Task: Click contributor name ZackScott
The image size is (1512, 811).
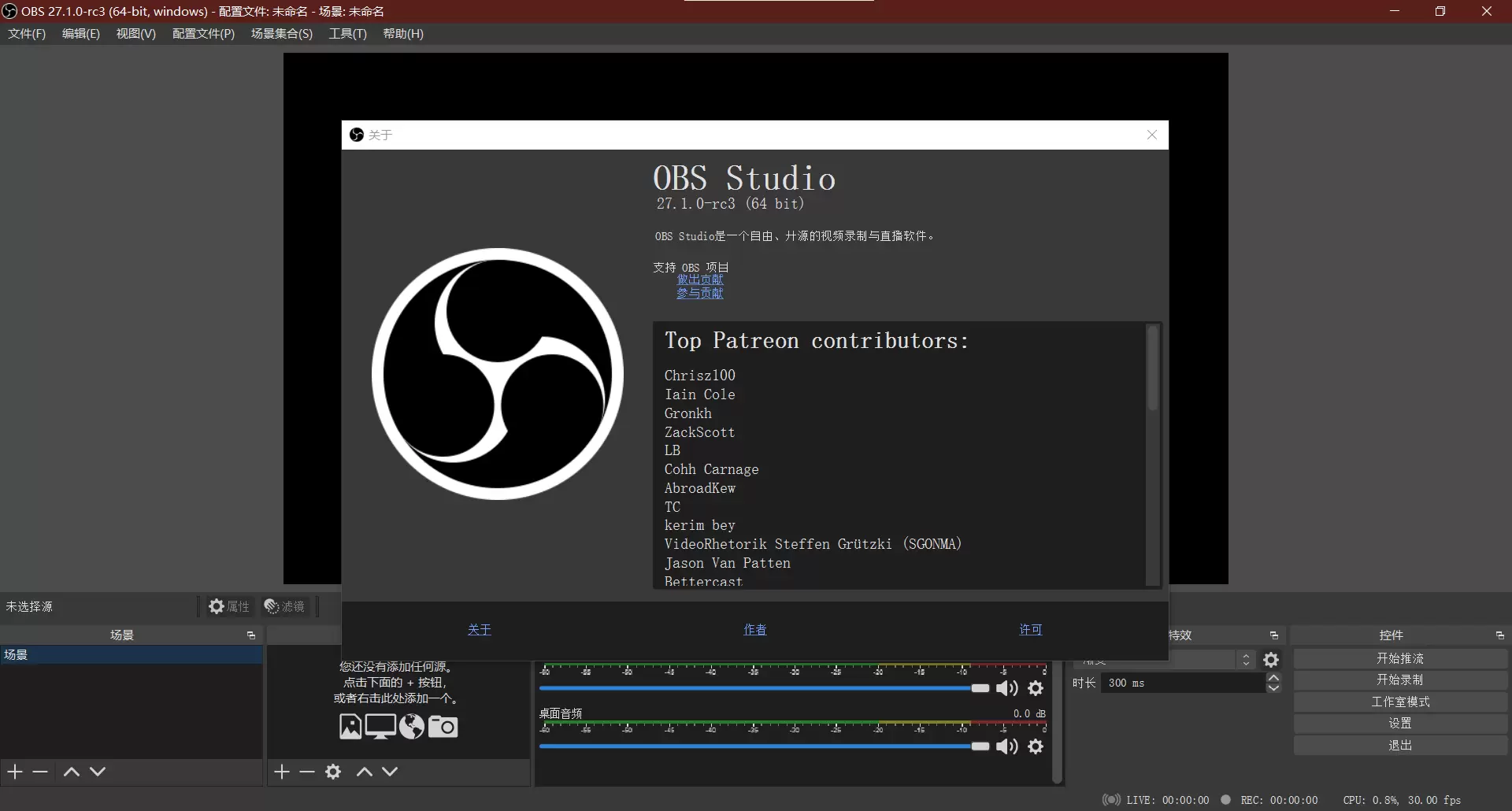Action: click(x=699, y=432)
